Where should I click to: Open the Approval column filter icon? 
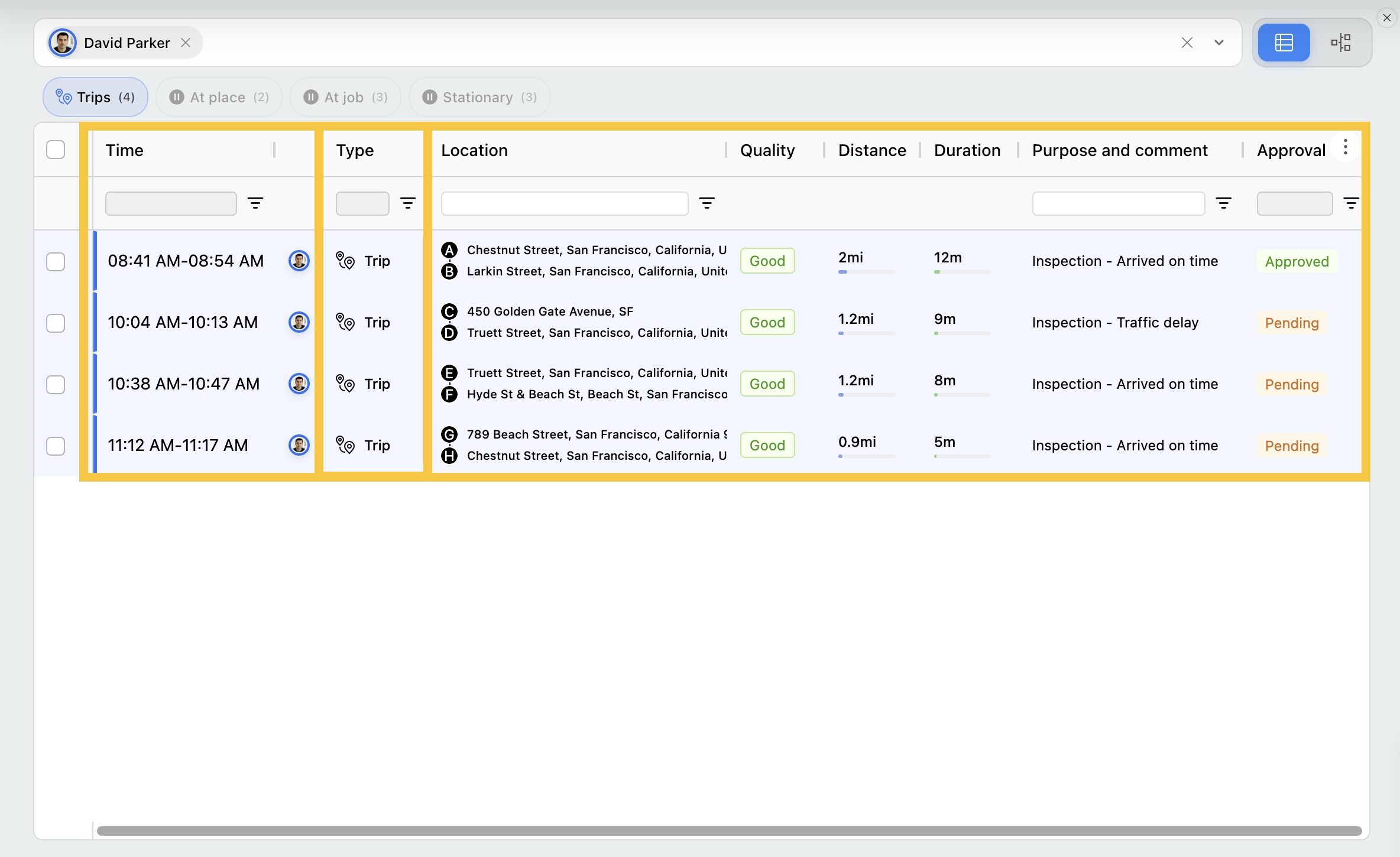(x=1351, y=203)
